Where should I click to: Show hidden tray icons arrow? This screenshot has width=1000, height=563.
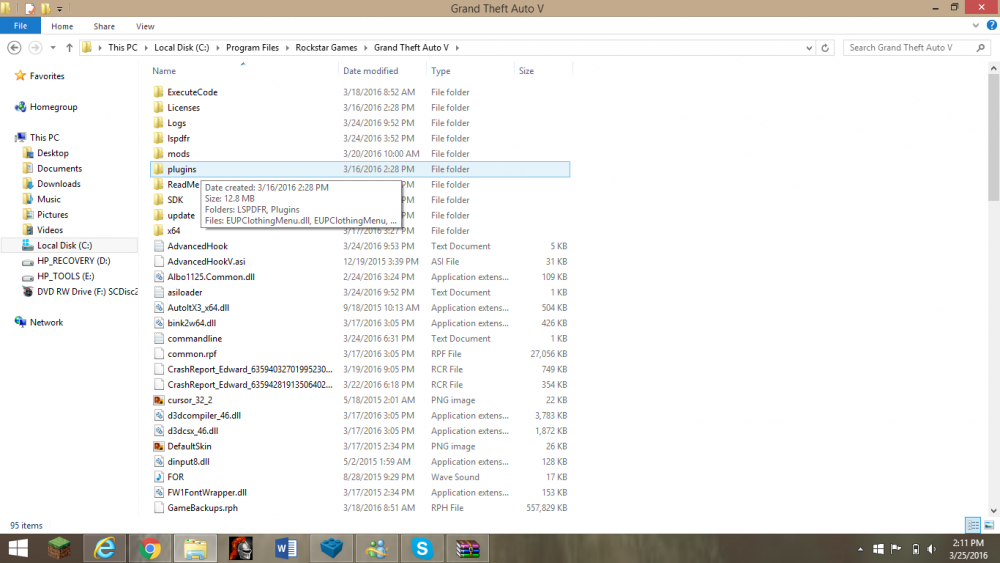point(860,549)
